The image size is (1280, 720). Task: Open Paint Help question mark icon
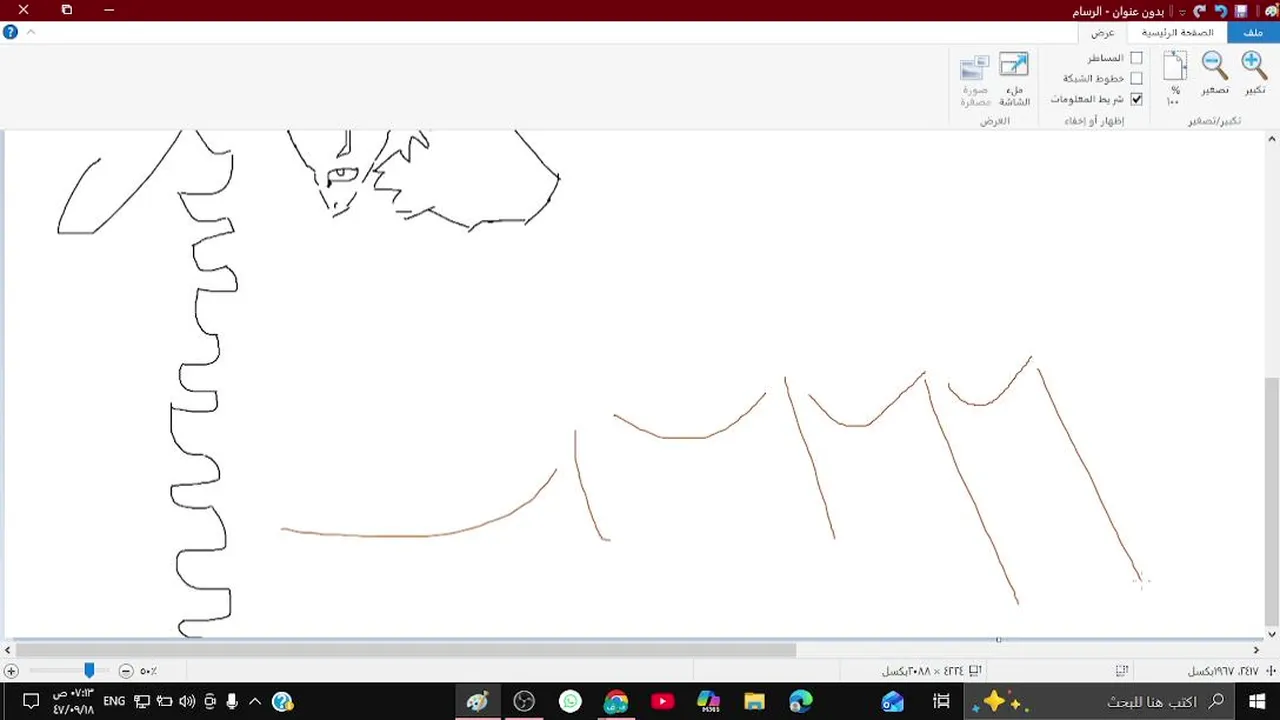(10, 32)
